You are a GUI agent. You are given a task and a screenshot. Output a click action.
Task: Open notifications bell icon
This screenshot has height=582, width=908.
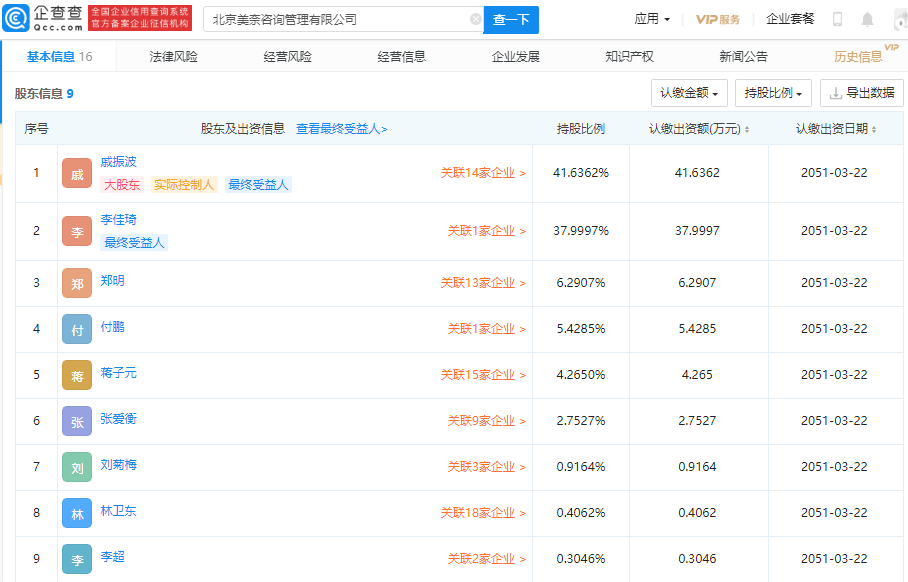point(867,19)
